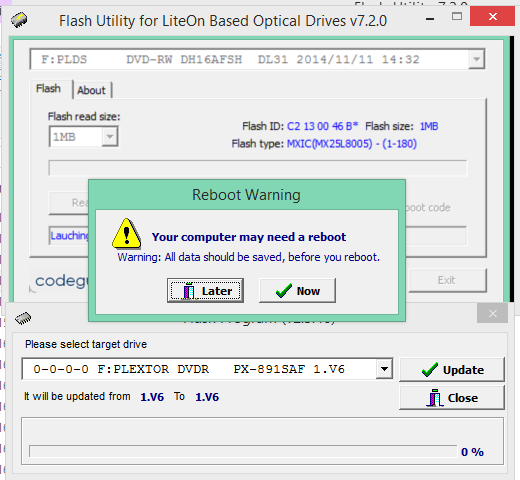Screen dimensions: 520x480
Task: Minimize the Flash Utility window
Action: (430, 19)
